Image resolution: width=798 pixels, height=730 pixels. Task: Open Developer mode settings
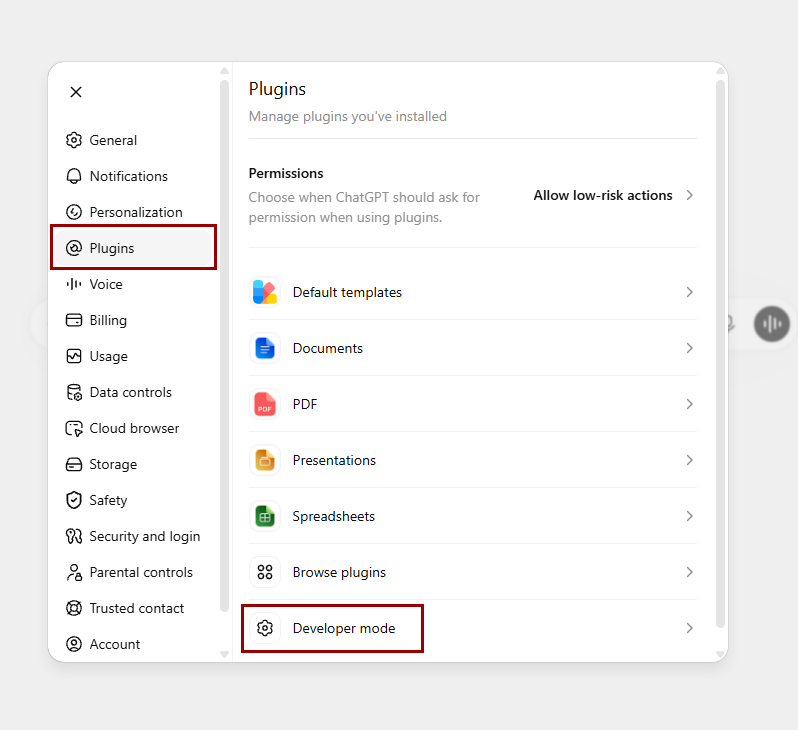pos(473,628)
